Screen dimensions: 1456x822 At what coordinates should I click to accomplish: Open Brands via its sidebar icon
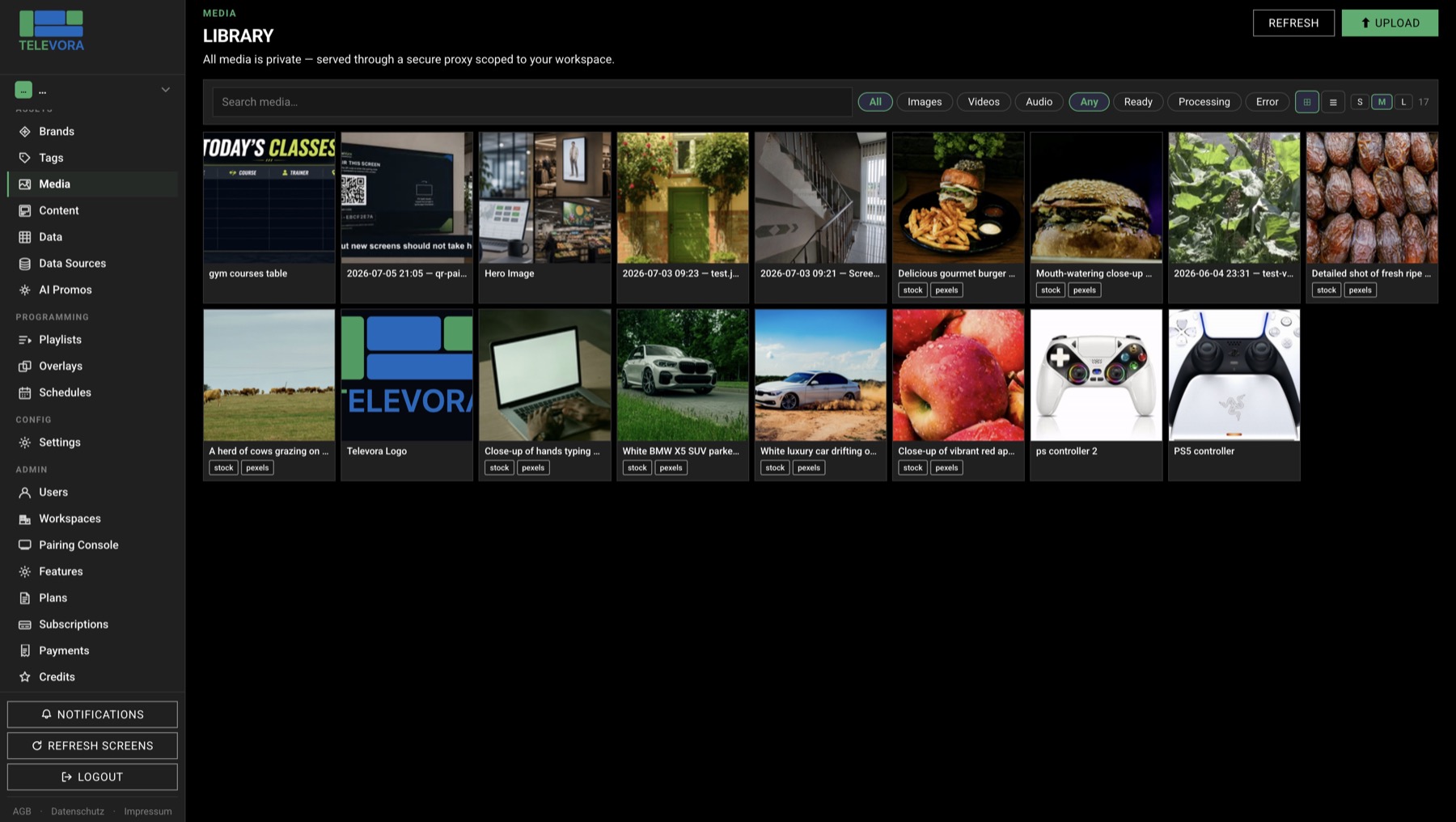coord(25,131)
